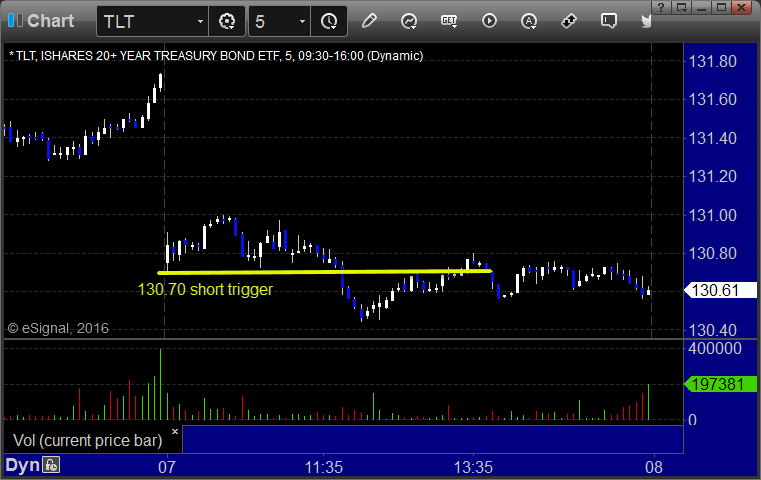The image size is (761, 480).
Task: Click the 131.80 price axis label
Action: [712, 61]
